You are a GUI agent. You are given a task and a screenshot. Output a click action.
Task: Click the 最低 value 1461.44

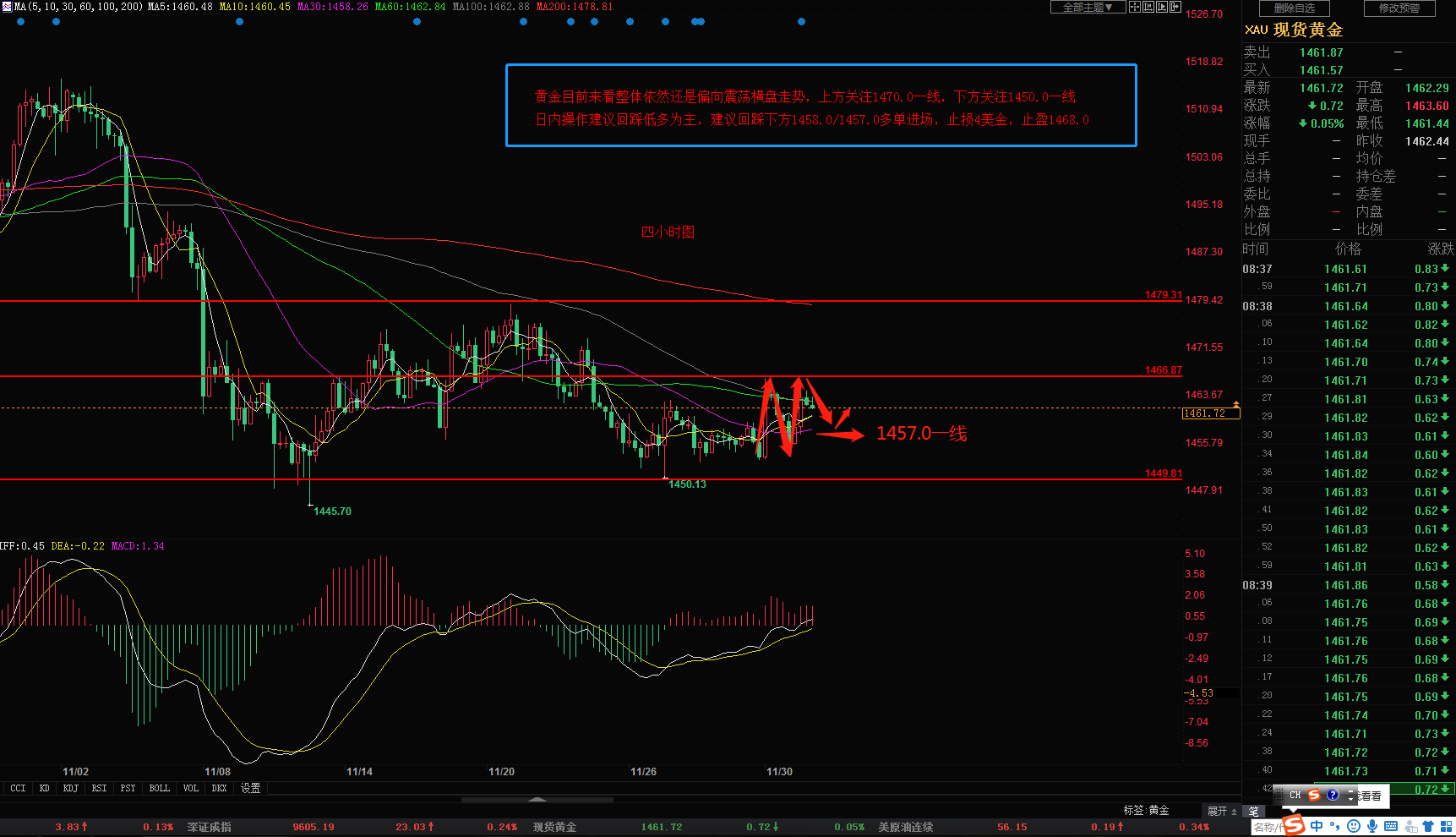1427,123
